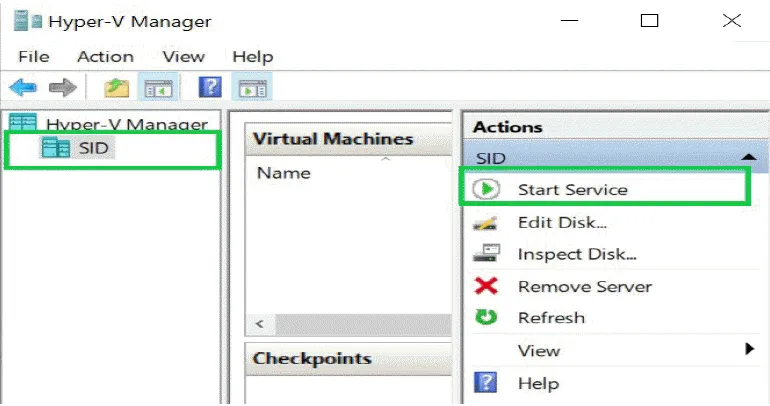The width and height of the screenshot is (770, 406).
Task: Open the File menu
Action: tap(33, 56)
